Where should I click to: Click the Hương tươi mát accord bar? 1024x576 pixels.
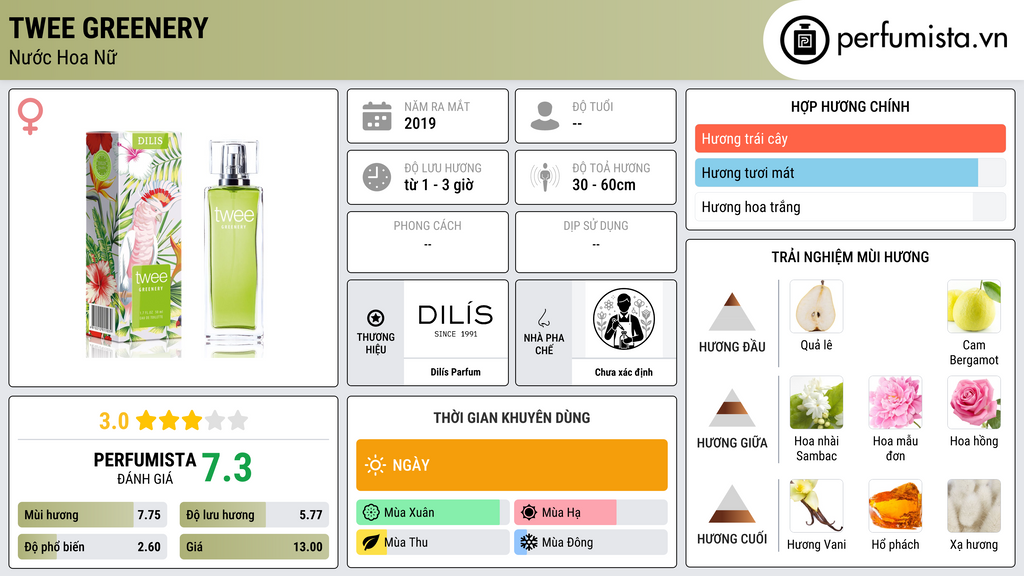[850, 172]
